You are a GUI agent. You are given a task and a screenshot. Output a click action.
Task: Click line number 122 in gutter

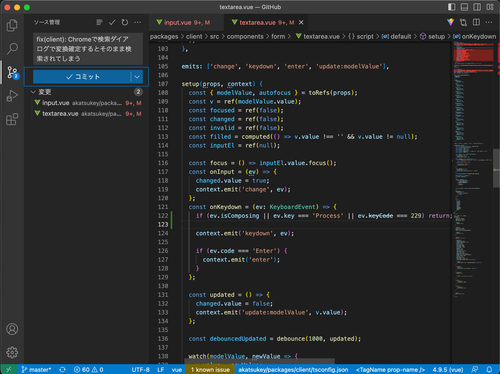(163, 215)
